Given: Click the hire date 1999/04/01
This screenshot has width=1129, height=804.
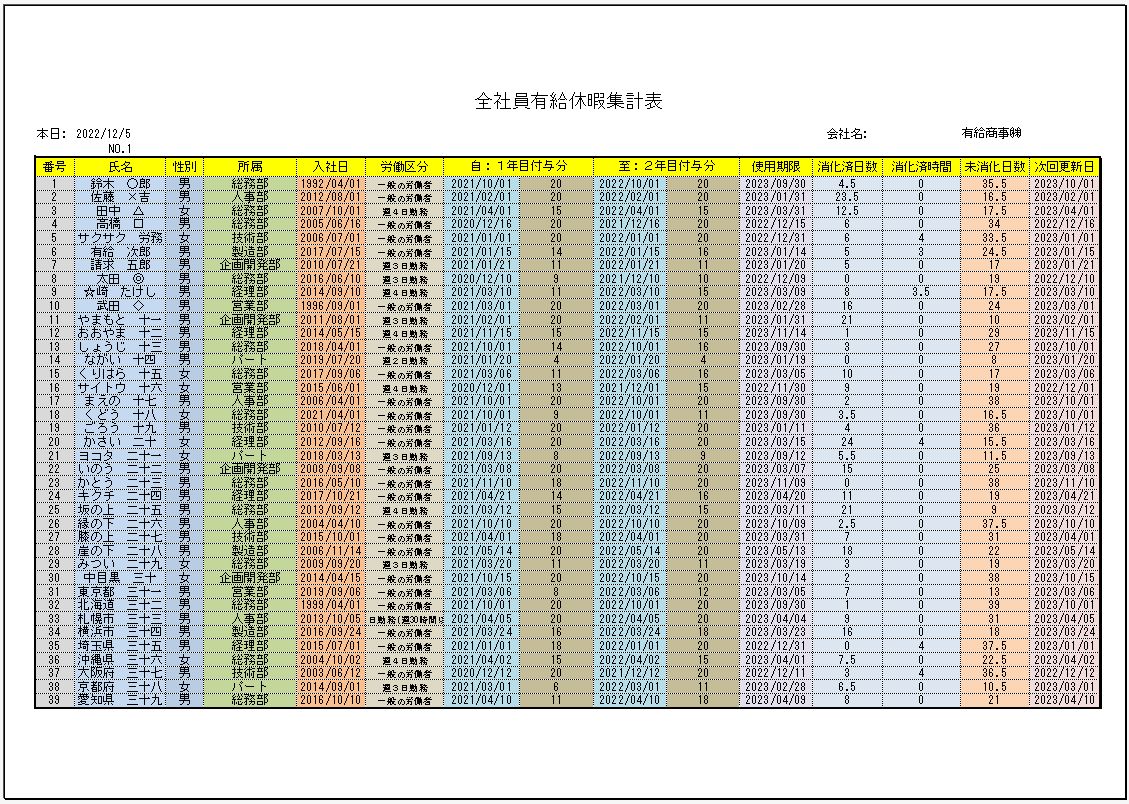Looking at the screenshot, I should pyautogui.click(x=331, y=605).
